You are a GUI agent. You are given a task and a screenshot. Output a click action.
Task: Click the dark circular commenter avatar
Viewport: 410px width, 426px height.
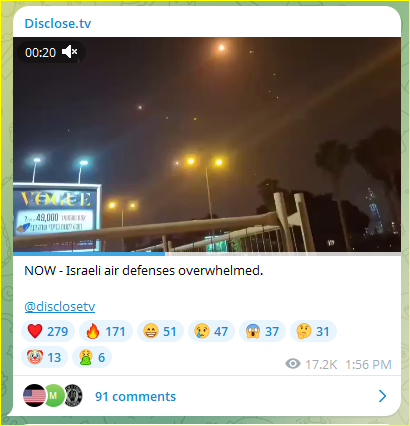(73, 396)
